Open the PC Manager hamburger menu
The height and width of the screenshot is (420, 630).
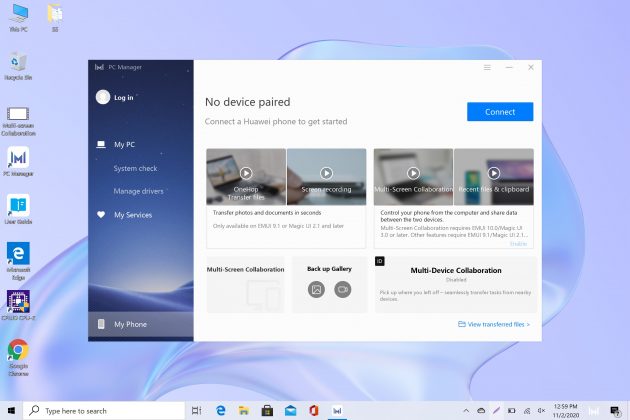tap(487, 67)
